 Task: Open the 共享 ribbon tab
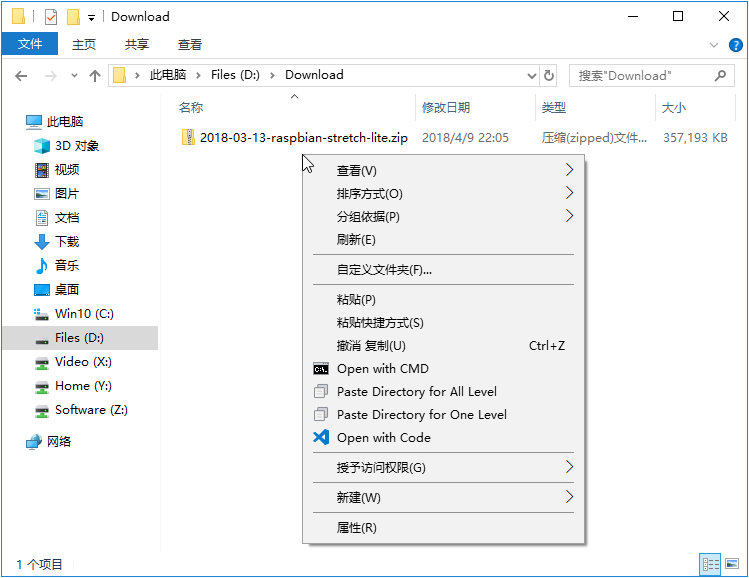point(137,44)
